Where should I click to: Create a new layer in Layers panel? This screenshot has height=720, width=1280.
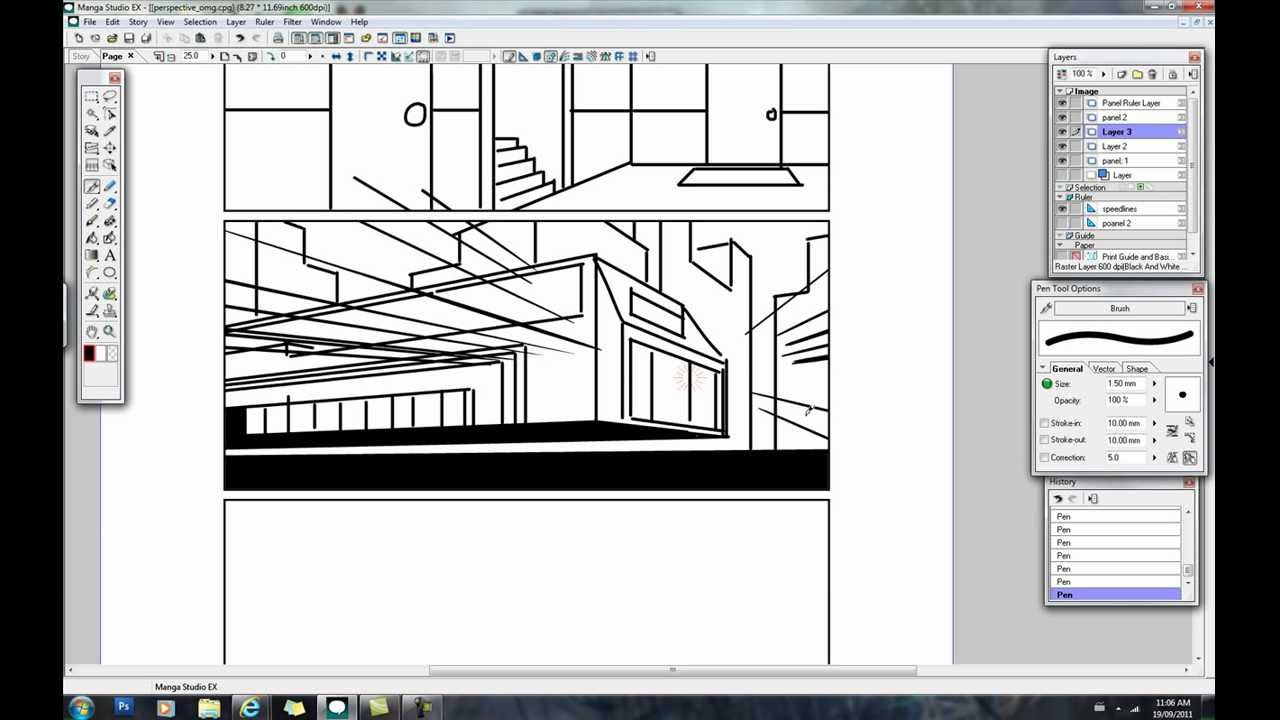(x=1122, y=74)
